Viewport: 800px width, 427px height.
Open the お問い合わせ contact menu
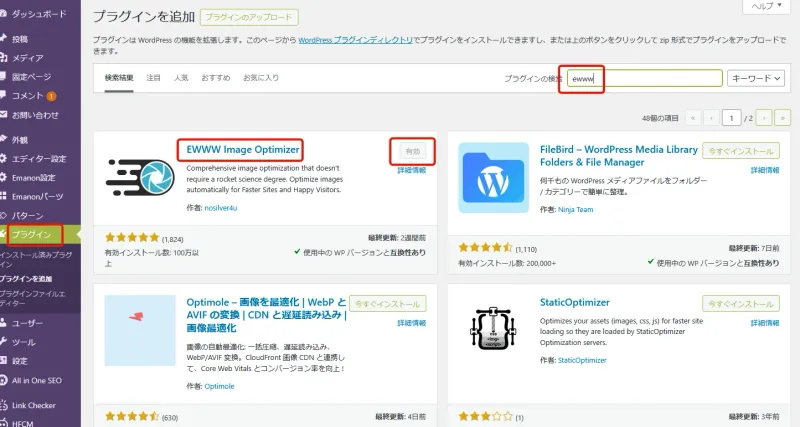[35, 115]
